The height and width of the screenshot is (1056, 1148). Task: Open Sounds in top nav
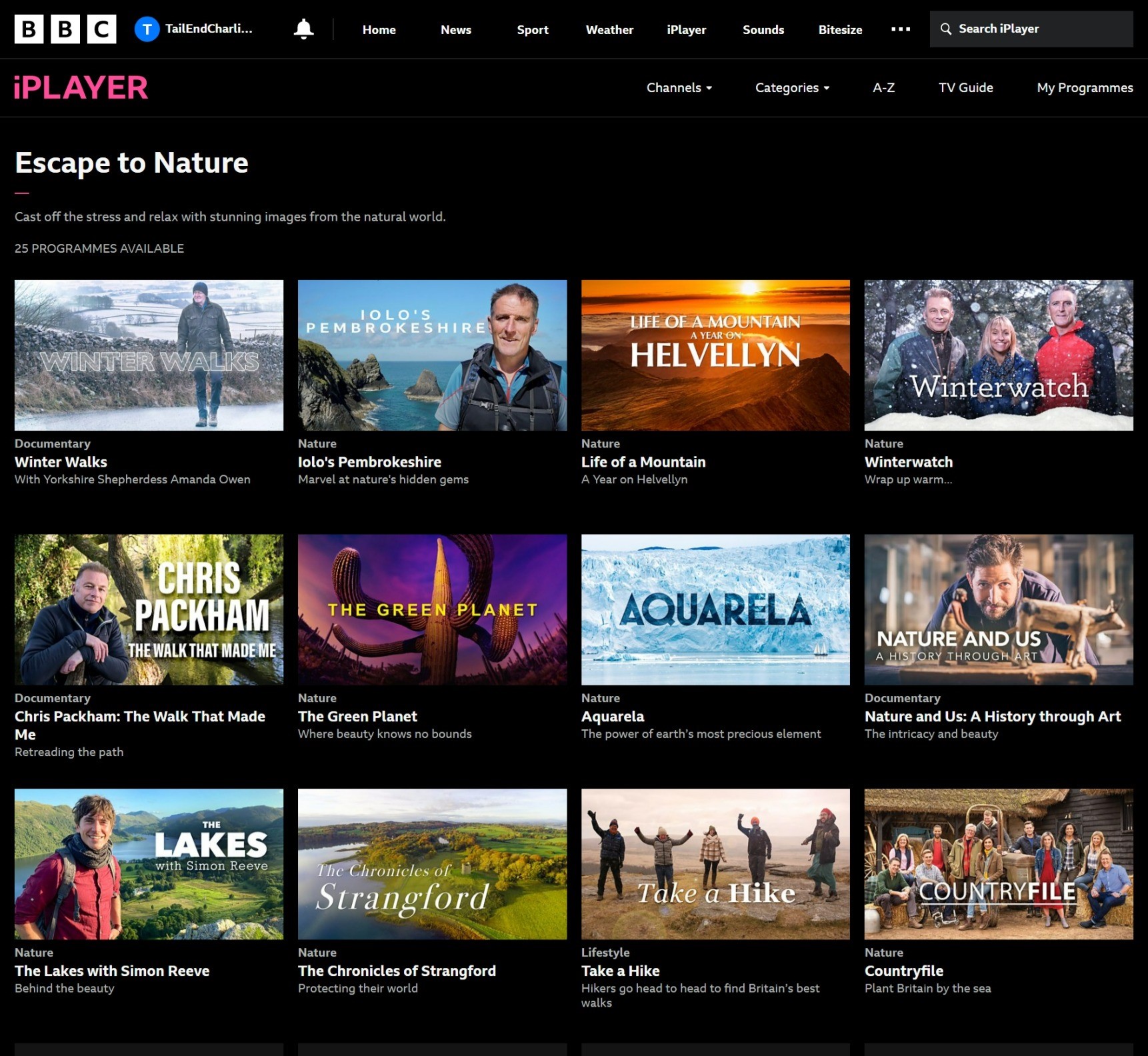point(763,29)
